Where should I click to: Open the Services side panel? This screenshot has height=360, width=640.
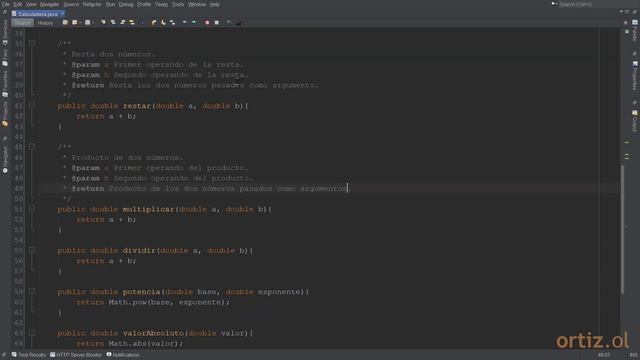(5, 32)
